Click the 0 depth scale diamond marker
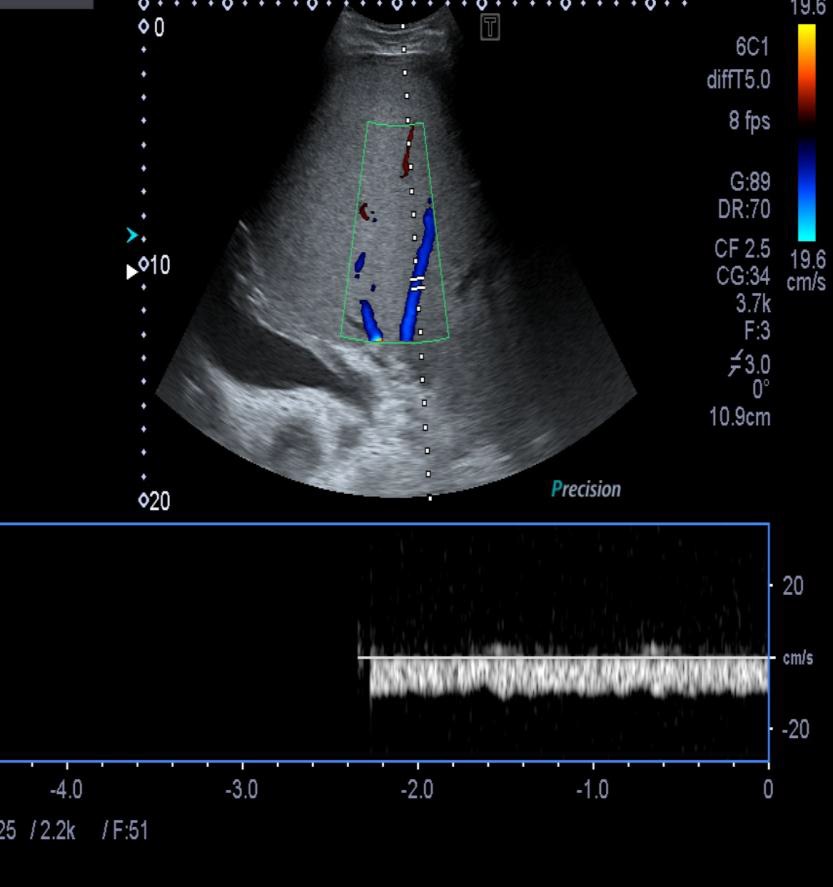 point(144,26)
